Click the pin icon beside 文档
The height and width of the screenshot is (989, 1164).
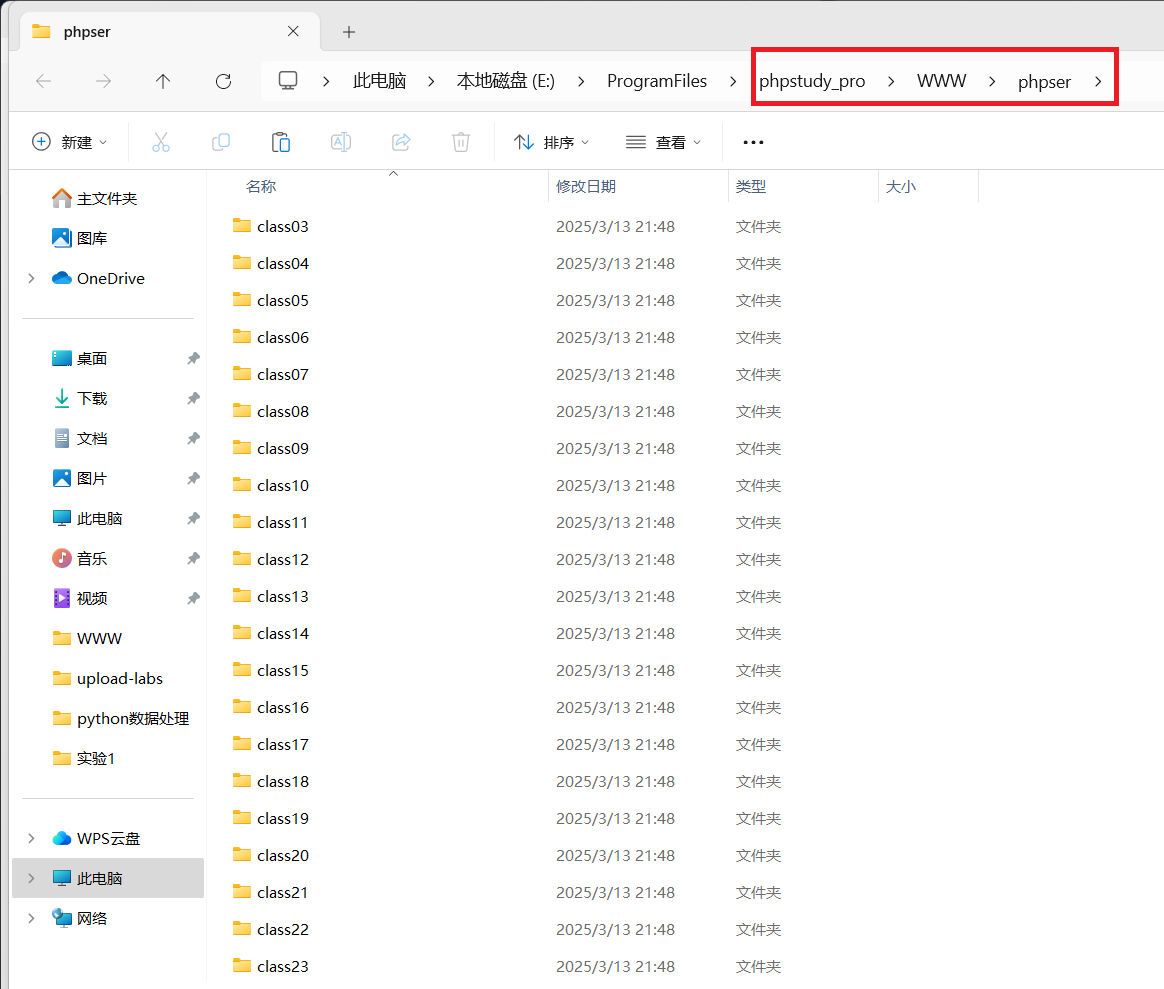[194, 439]
